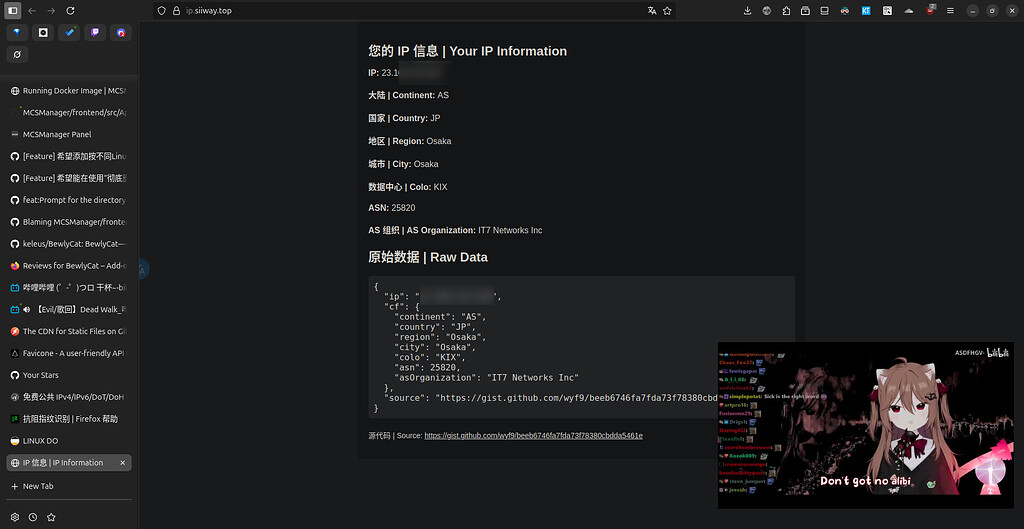
Task: Click the Raw Data heading
Action: [x=428, y=257]
